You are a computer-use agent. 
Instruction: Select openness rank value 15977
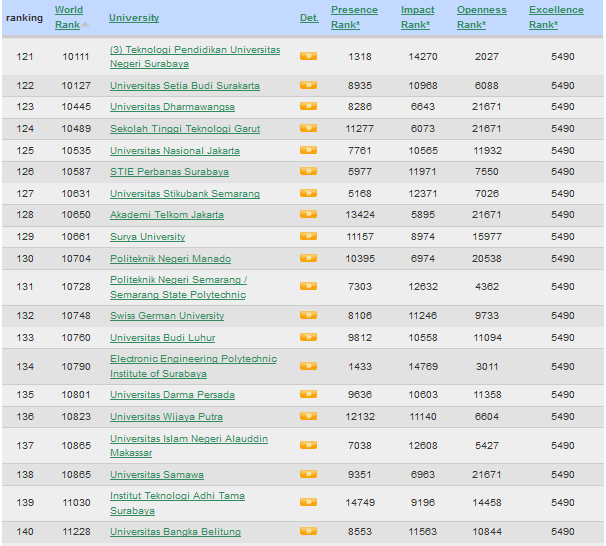coord(487,236)
